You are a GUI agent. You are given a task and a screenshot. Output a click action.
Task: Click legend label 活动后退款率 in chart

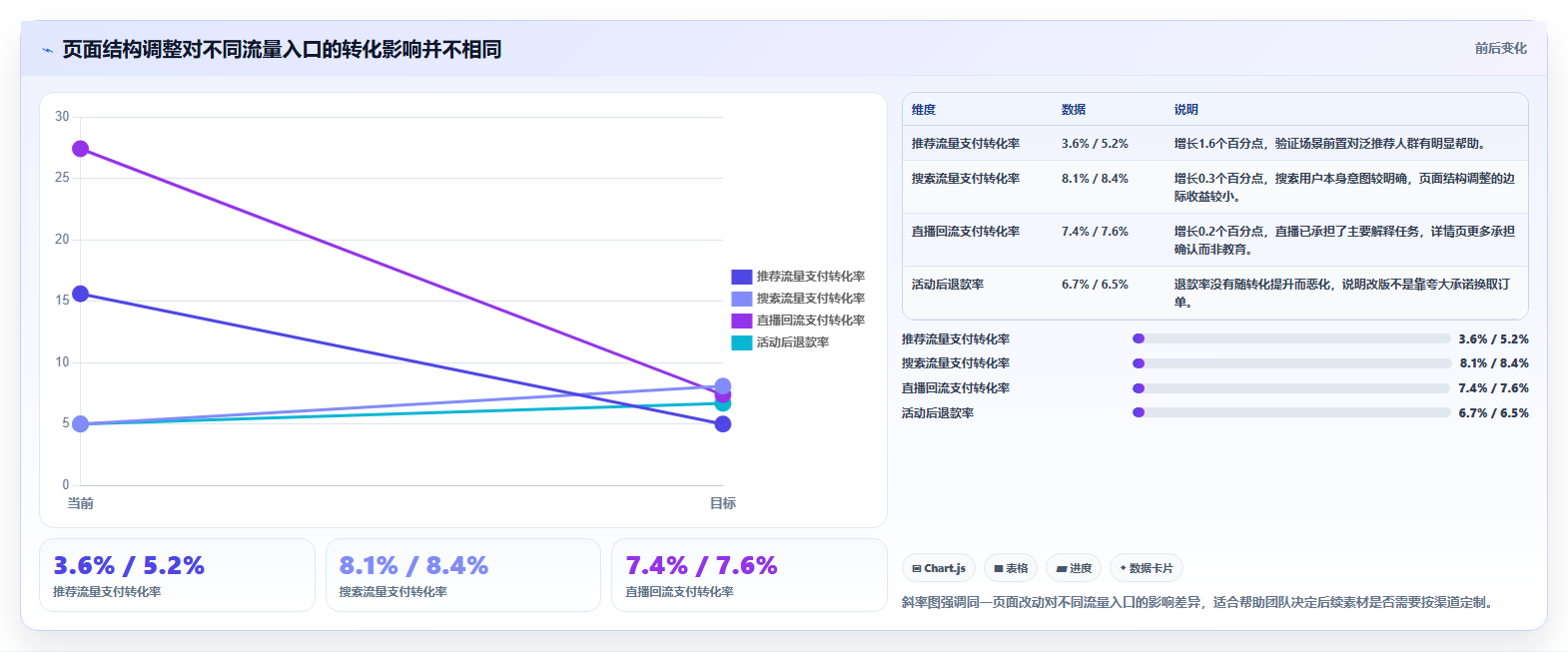pyautogui.click(x=793, y=342)
